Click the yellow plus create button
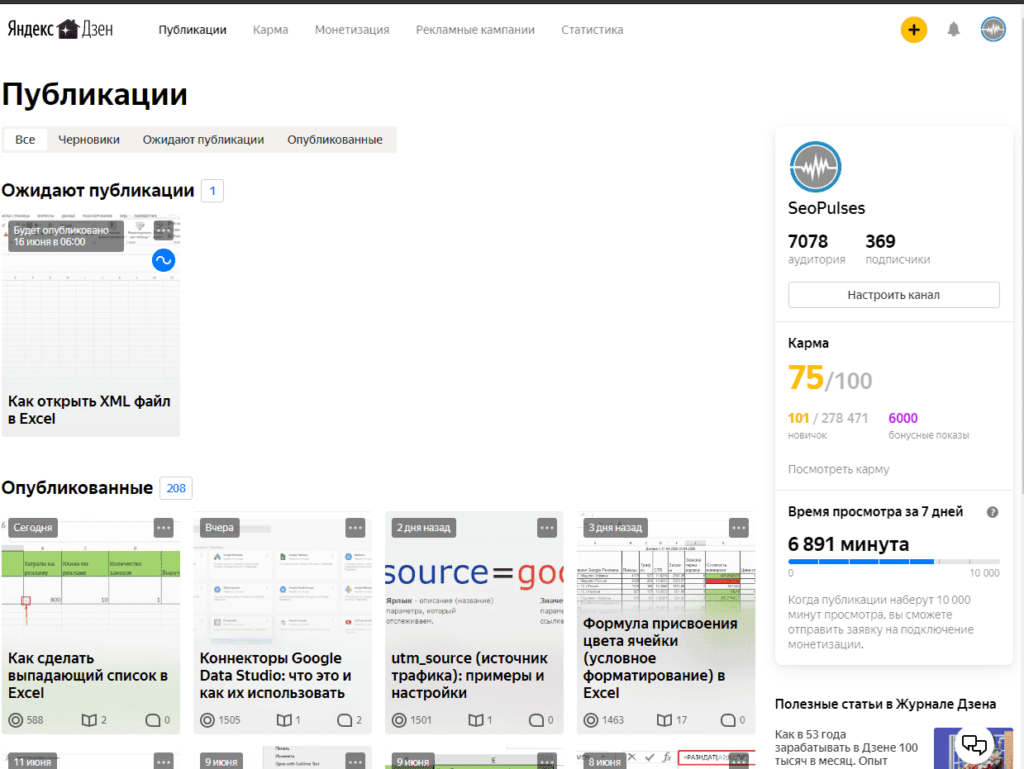Image resolution: width=1024 pixels, height=769 pixels. tap(914, 29)
